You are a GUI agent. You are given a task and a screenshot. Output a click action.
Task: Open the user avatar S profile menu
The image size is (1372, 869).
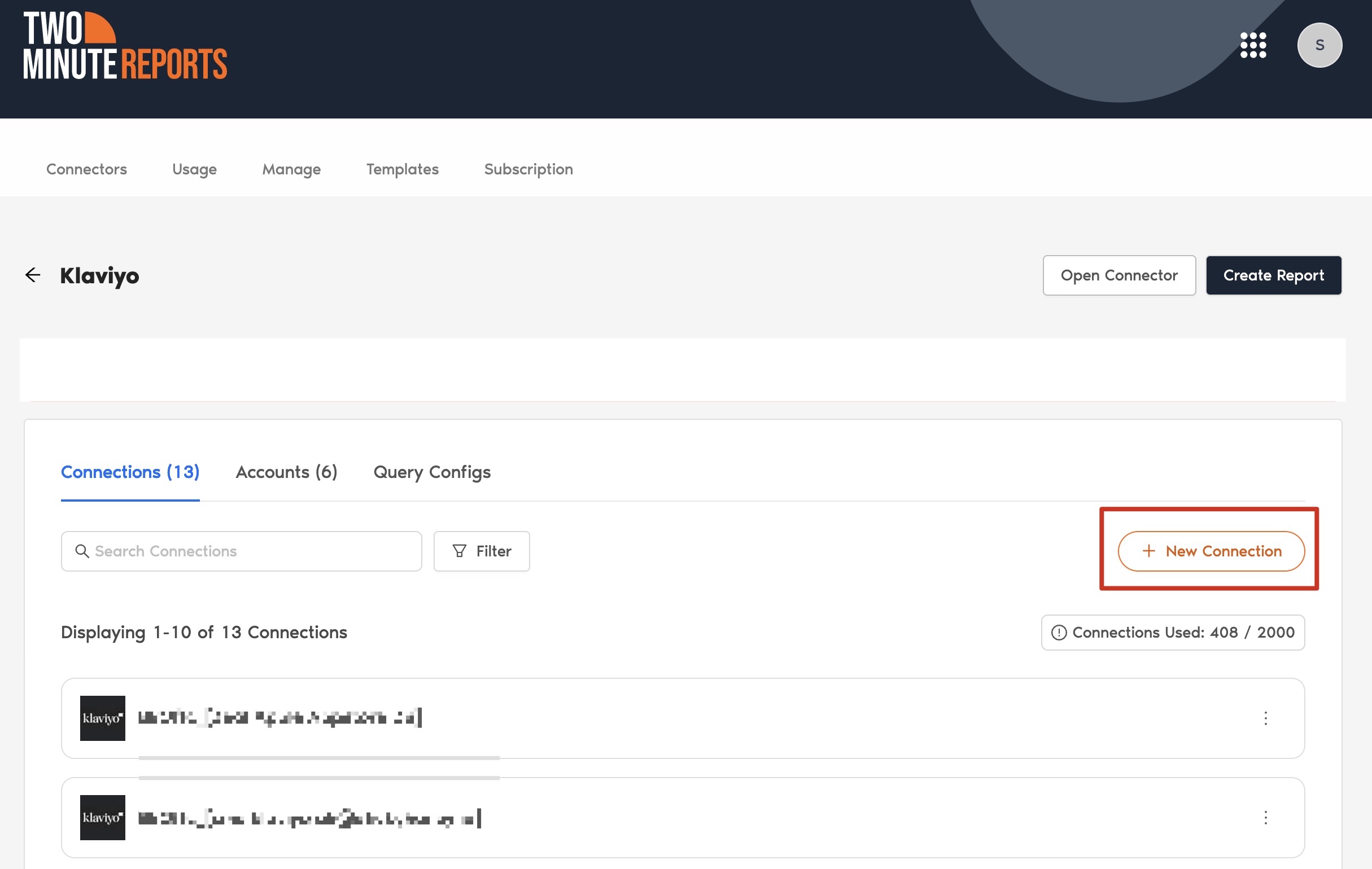[x=1319, y=45]
